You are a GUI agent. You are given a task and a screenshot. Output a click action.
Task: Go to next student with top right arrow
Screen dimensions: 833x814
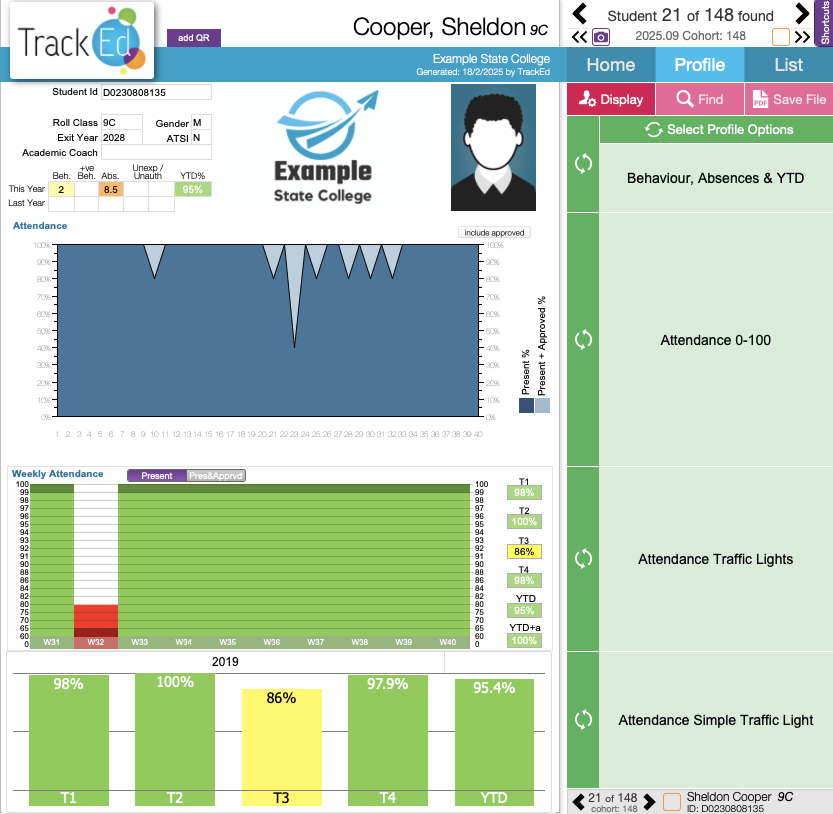(x=802, y=14)
